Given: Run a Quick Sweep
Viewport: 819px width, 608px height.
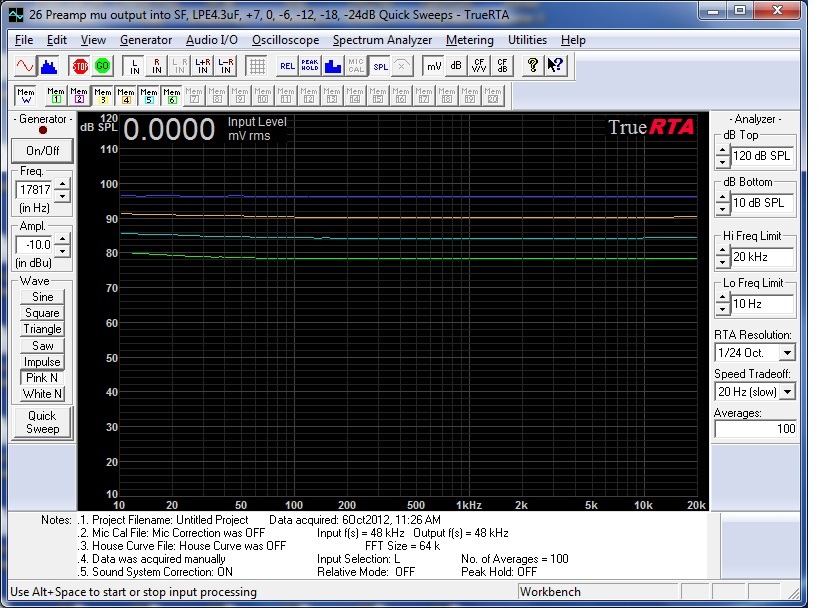Looking at the screenshot, I should 42,422.
